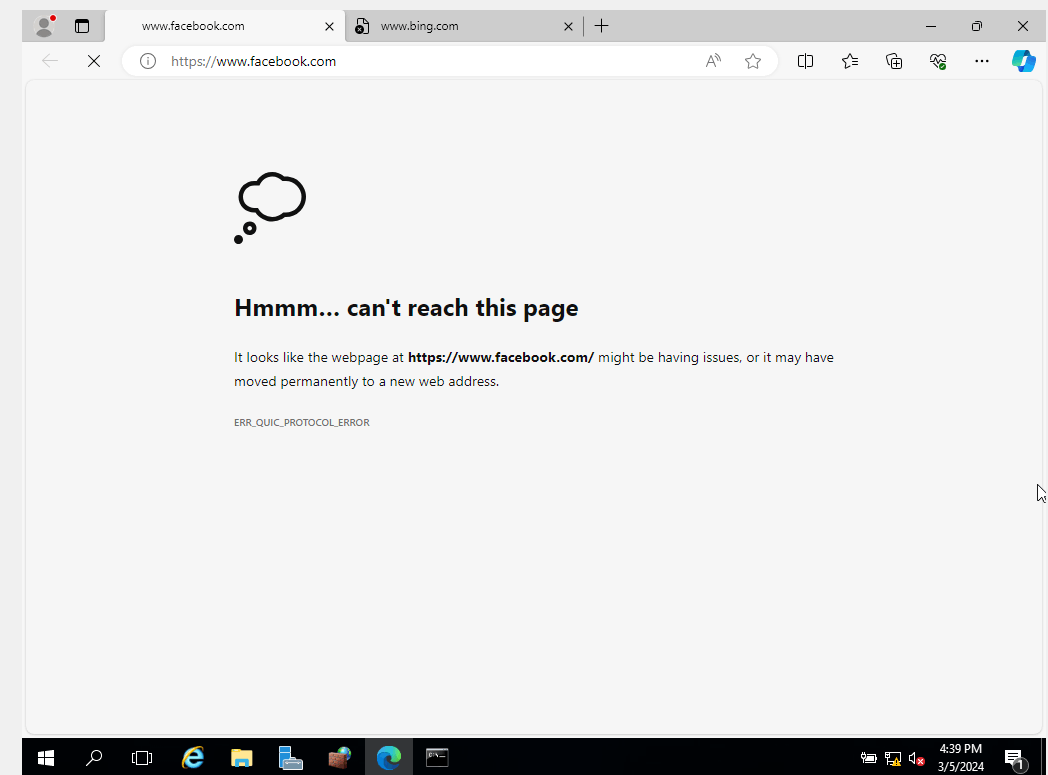
Task: Open a new browser tab
Action: (601, 25)
